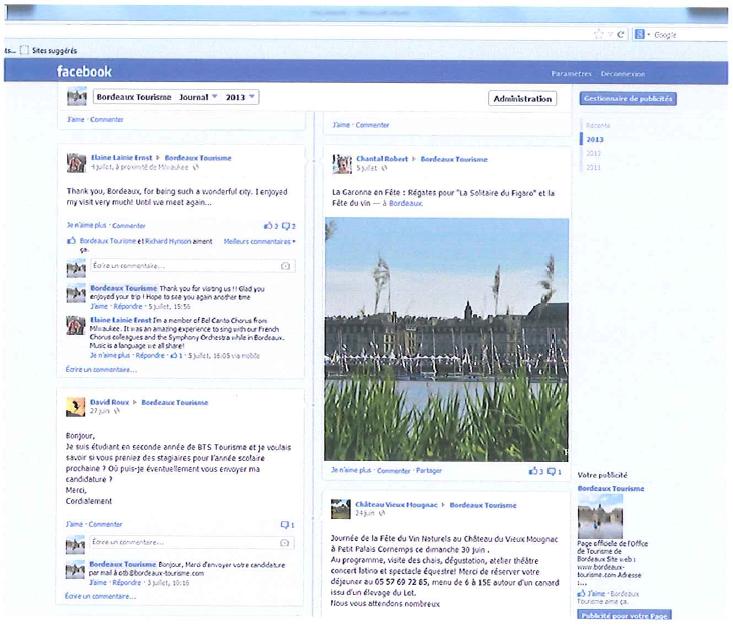733x628 pixels.
Task: Click the comment bubble on David Roux's post
Action: click(287, 524)
